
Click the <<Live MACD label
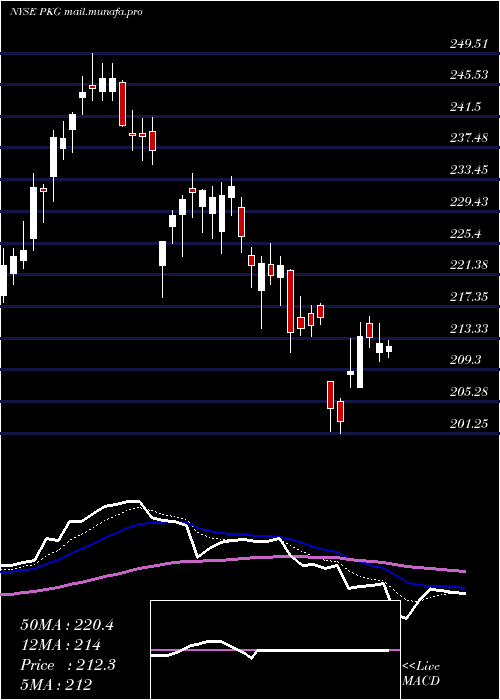tap(421, 673)
